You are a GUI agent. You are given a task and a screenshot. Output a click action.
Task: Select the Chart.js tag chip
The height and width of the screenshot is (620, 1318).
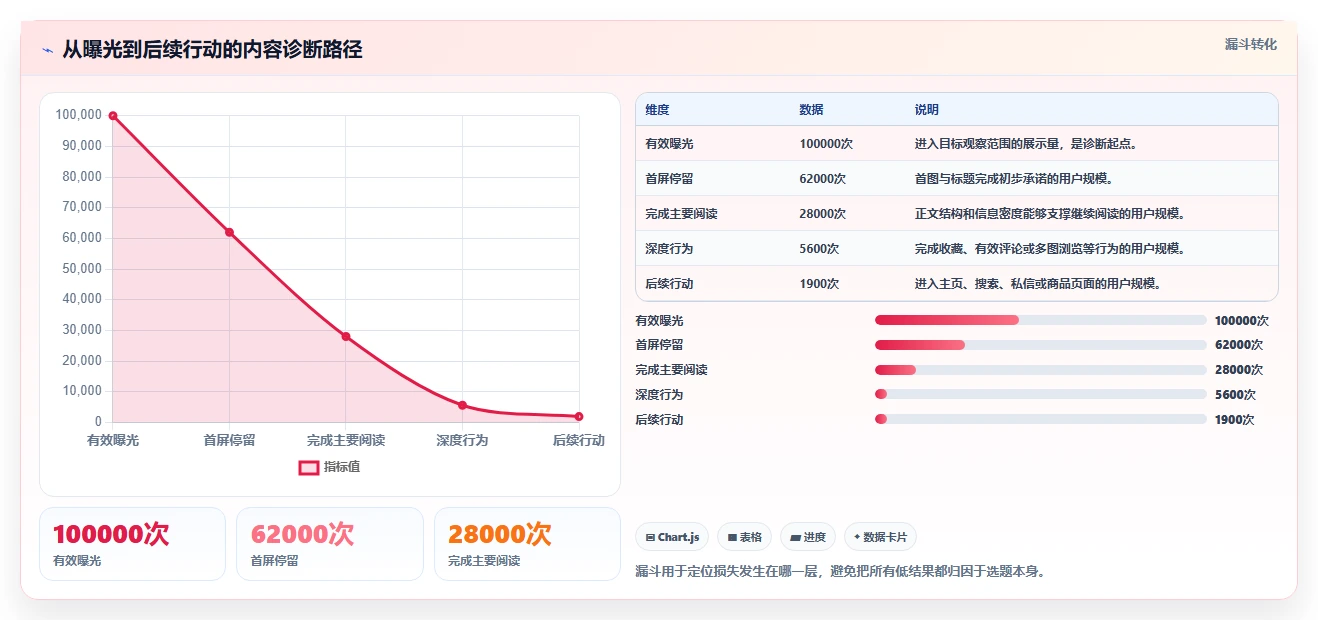672,537
